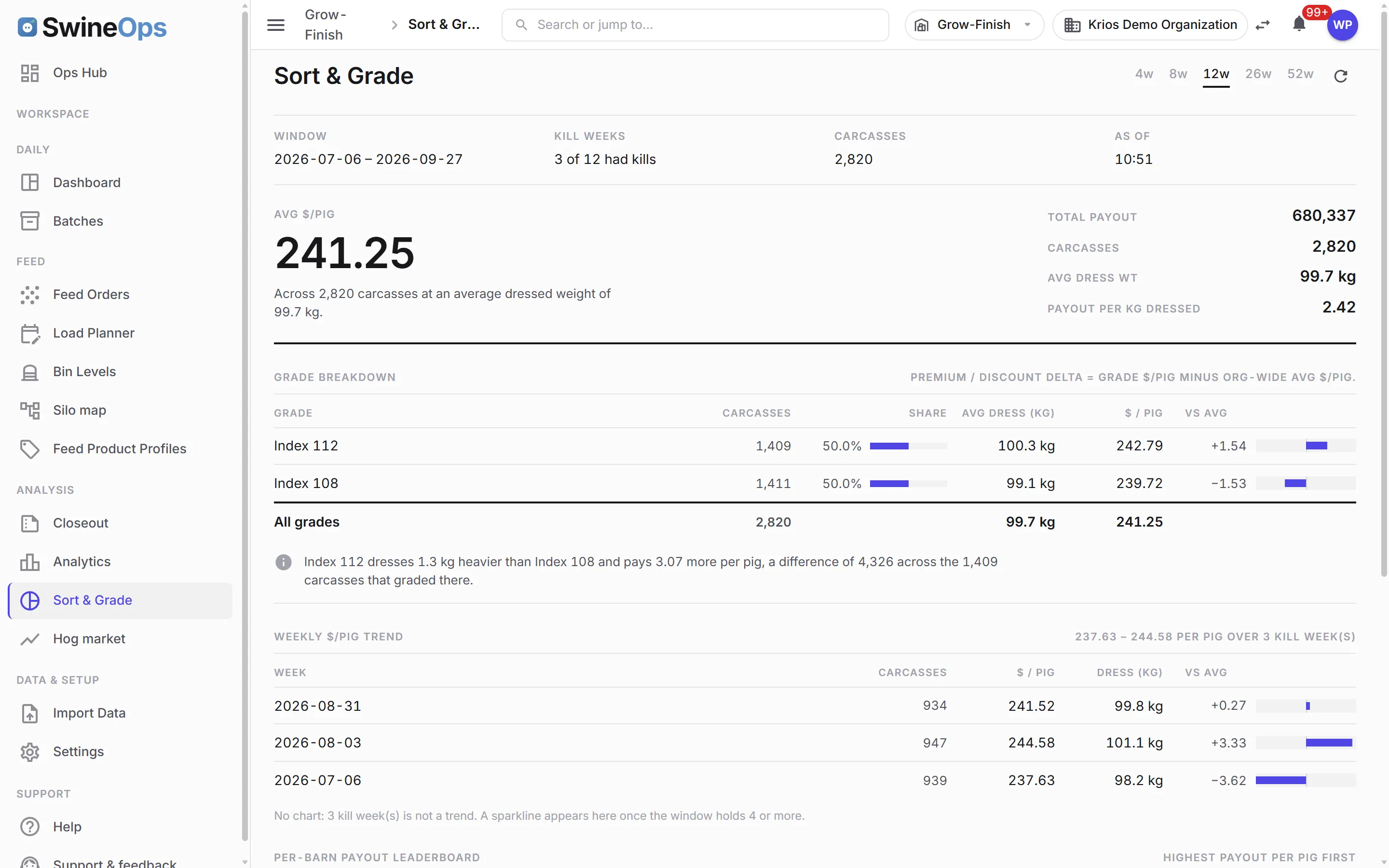The height and width of the screenshot is (868, 1389).
Task: Refresh the Sort & Grade data
Action: point(1340,76)
